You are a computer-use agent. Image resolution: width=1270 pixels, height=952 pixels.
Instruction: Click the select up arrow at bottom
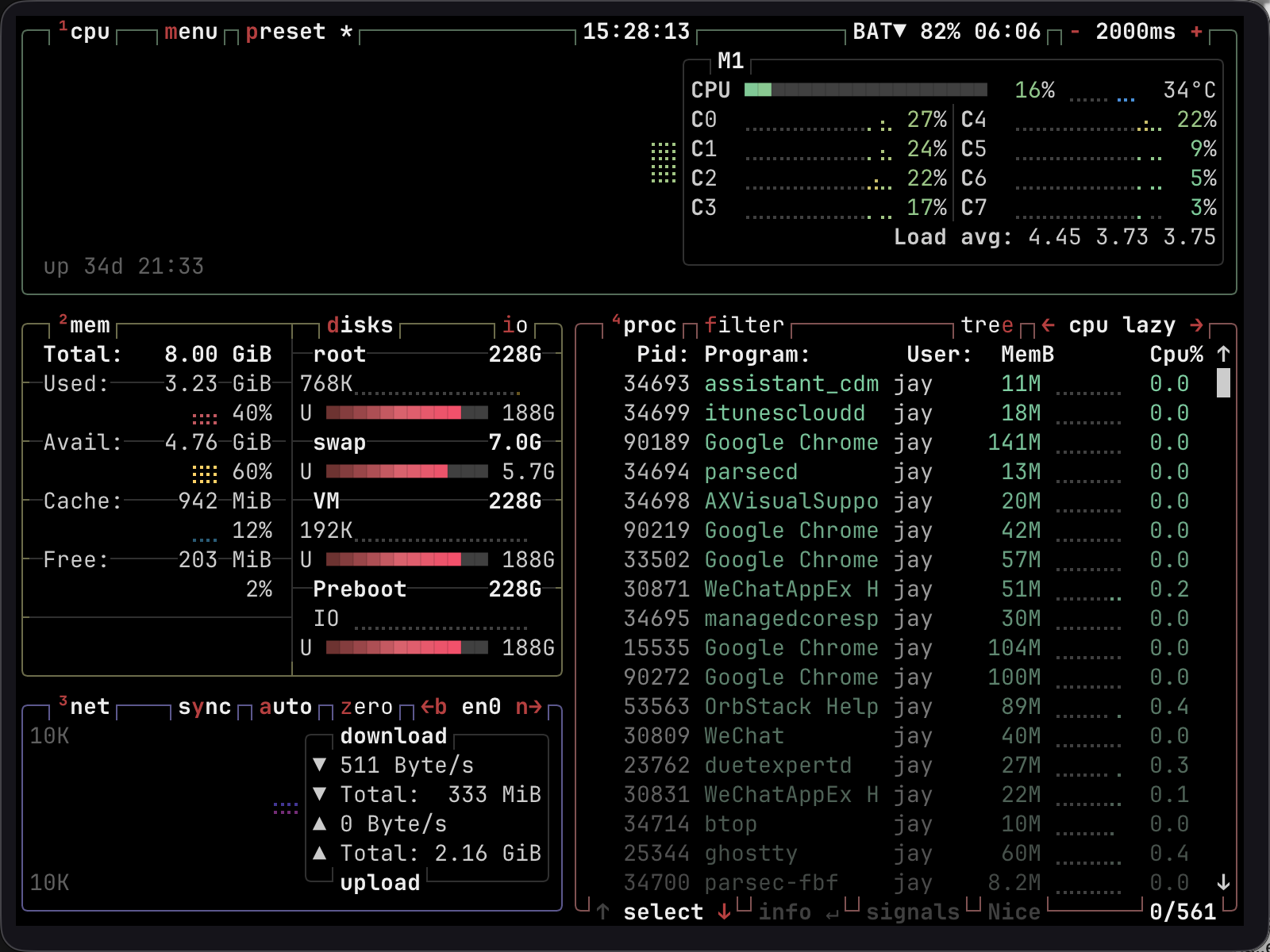pos(603,912)
